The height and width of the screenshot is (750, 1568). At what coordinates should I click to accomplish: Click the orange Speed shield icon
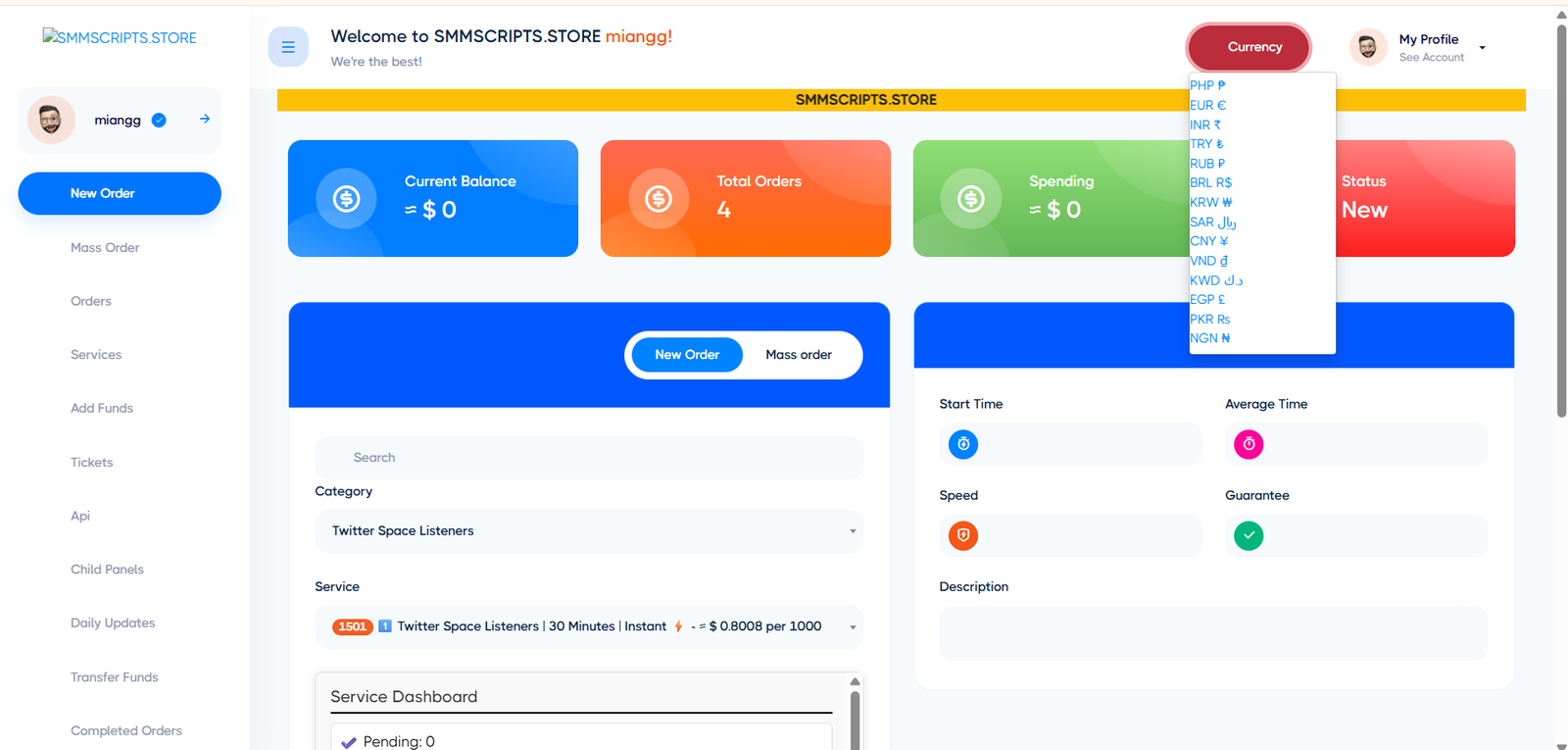963,535
